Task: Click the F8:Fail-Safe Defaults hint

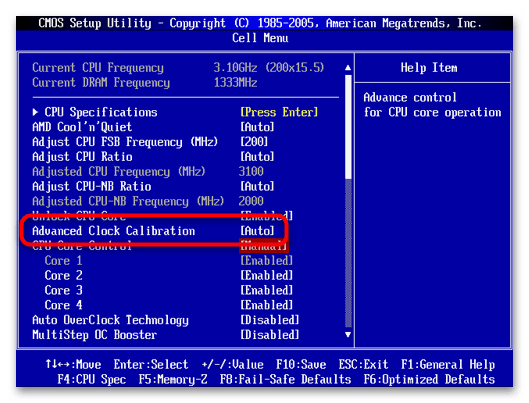Action: [x=285, y=379]
